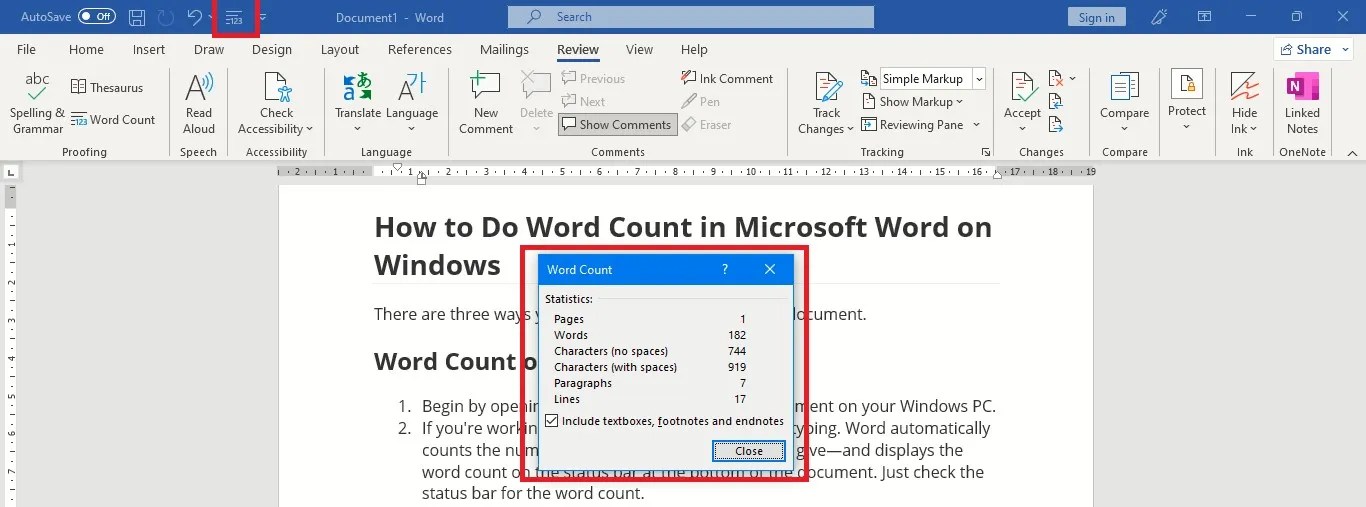This screenshot has width=1366, height=507.
Task: Expand Show Markup menu
Action: [911, 101]
